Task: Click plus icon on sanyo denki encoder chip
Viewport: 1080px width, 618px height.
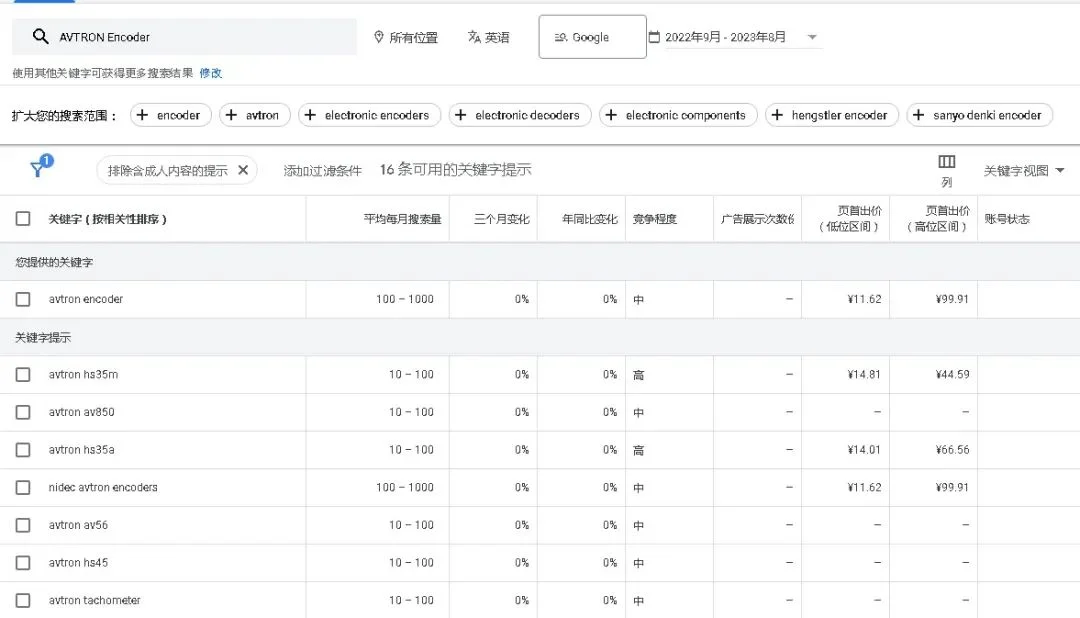Action: coord(918,115)
